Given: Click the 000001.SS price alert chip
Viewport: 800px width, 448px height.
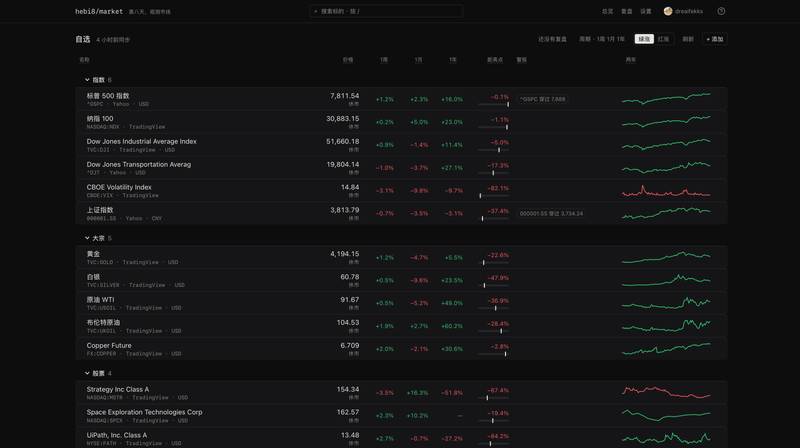Looking at the screenshot, I should [551, 213].
